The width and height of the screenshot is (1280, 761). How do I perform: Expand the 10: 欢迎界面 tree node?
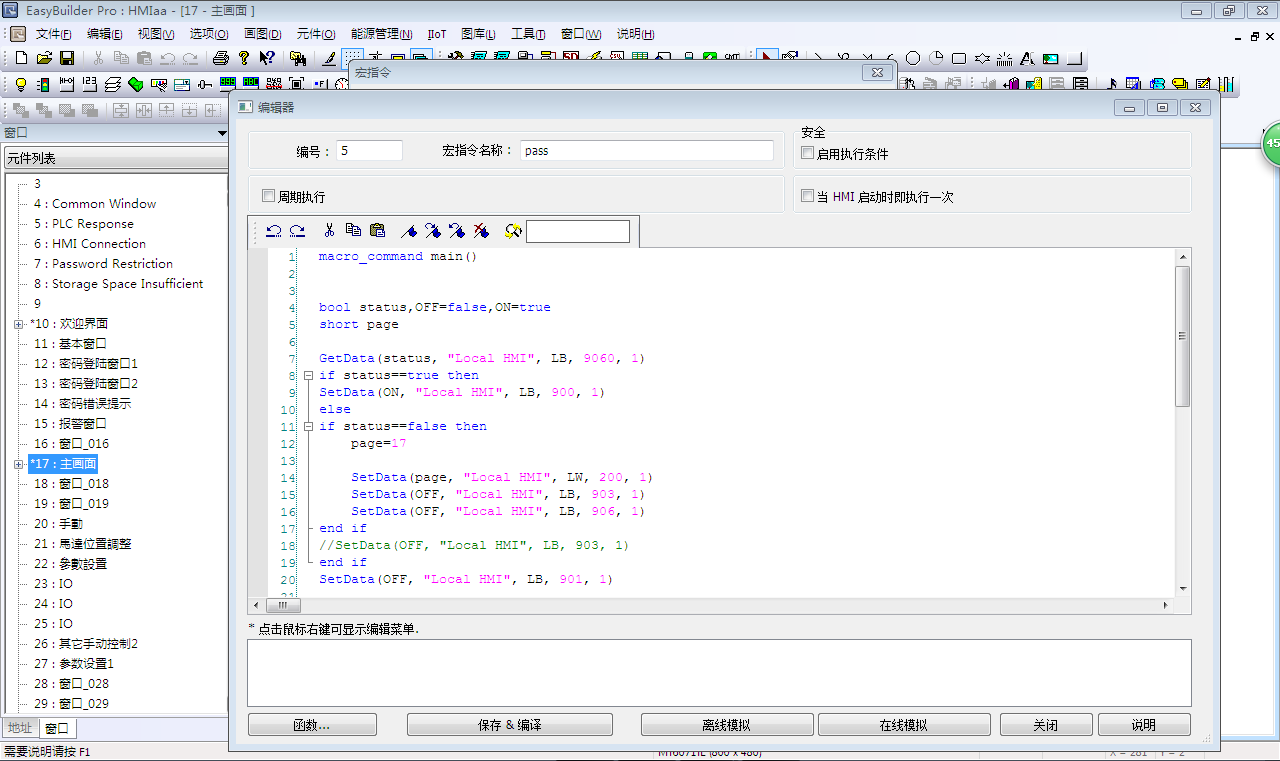tap(19, 324)
